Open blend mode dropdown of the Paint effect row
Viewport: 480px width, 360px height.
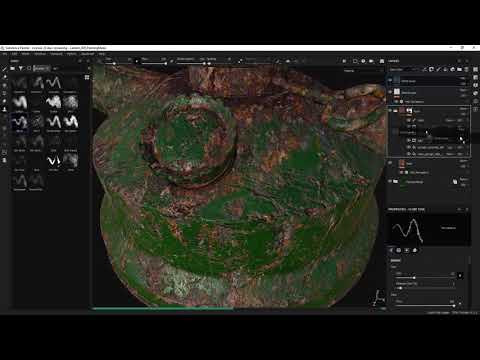point(451,120)
